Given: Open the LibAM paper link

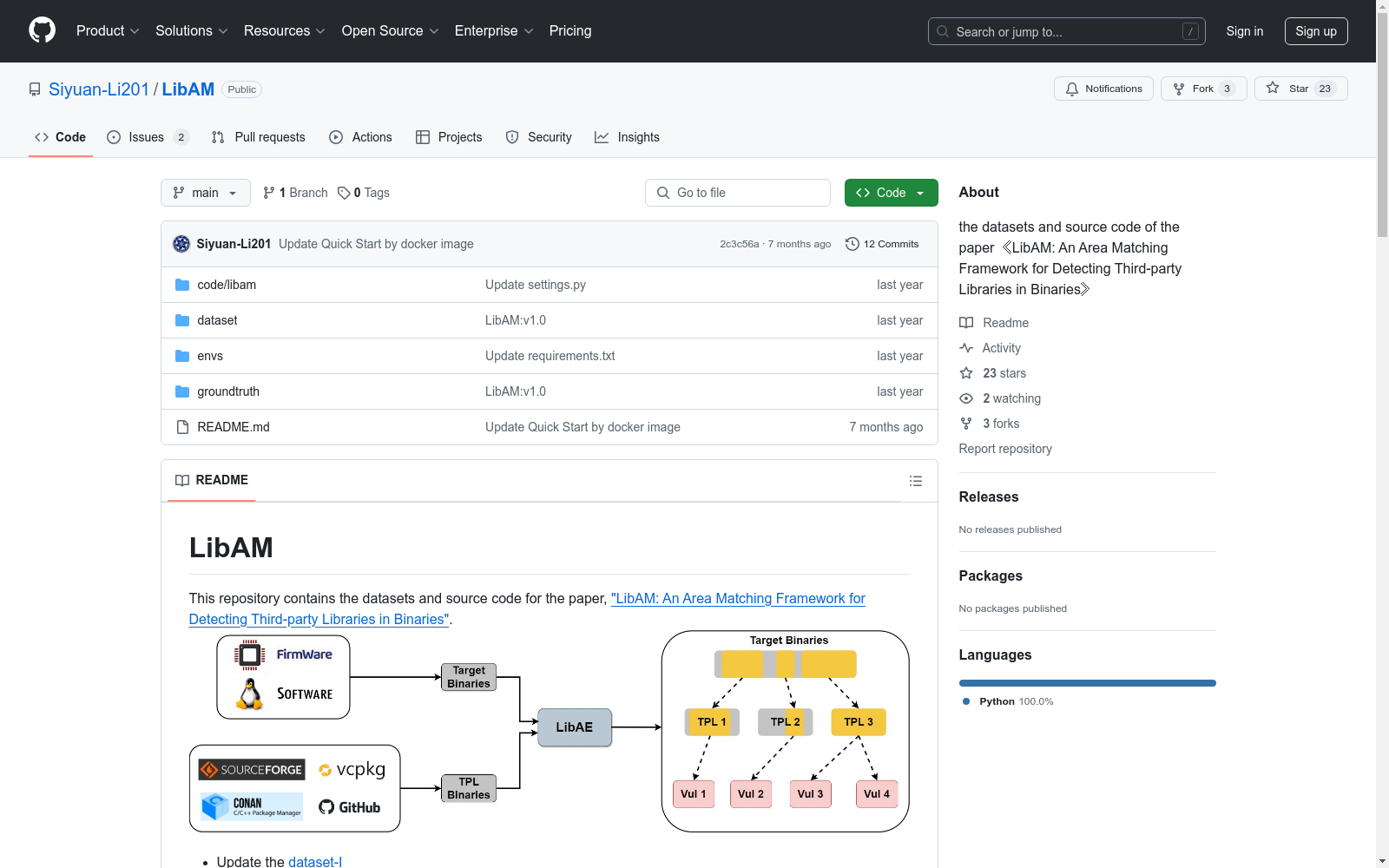Looking at the screenshot, I should pyautogui.click(x=738, y=599).
